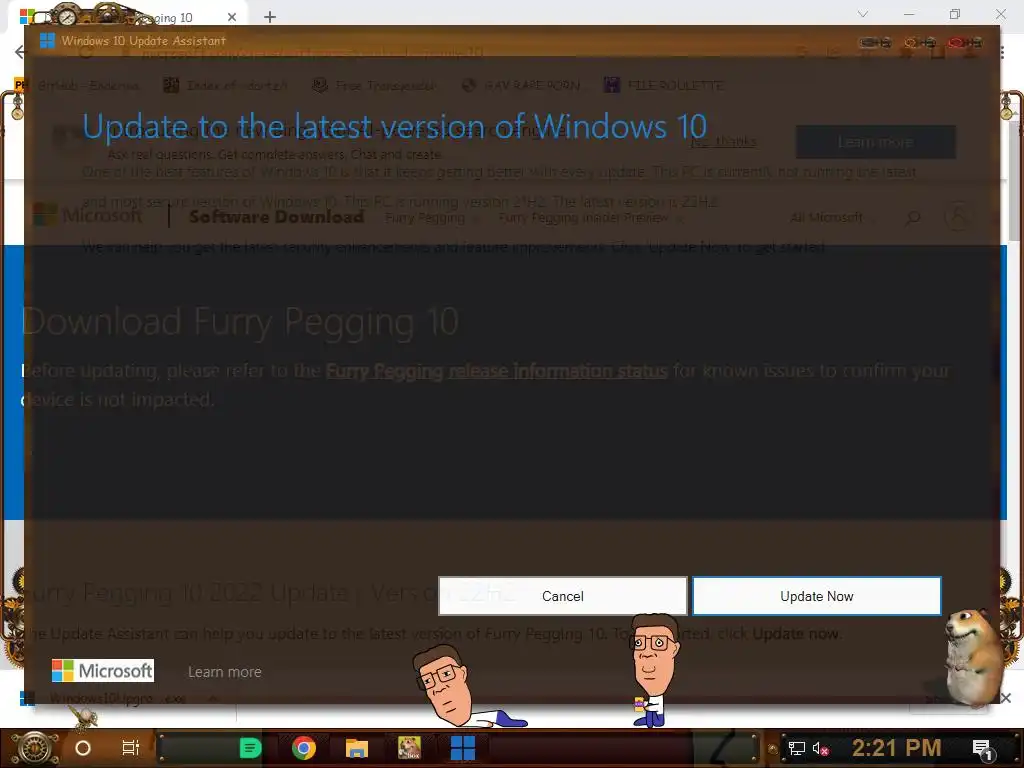
Task: Click the sitting Hank Hill desktop character
Action: click(x=653, y=669)
